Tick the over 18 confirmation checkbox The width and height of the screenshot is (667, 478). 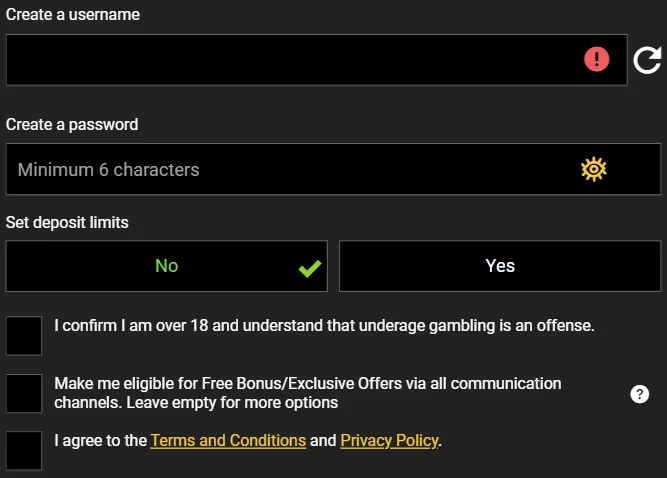pyautogui.click(x=24, y=336)
